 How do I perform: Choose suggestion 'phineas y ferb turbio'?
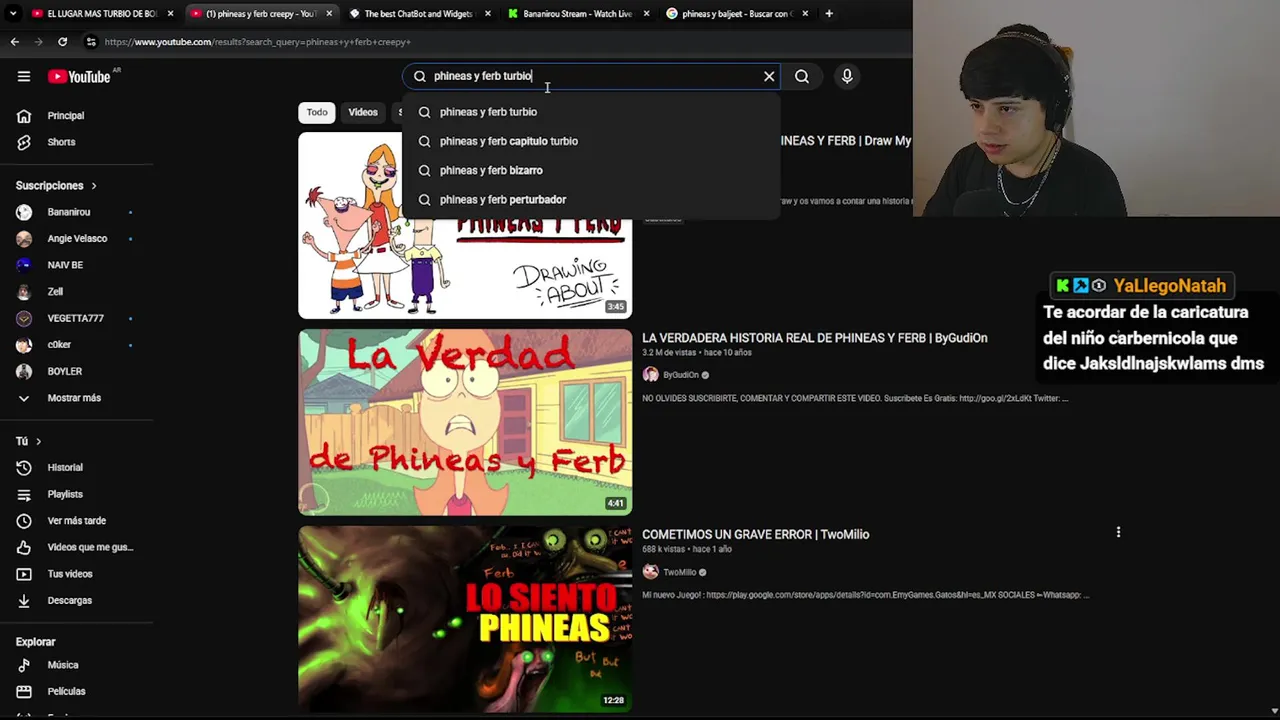[590, 112]
